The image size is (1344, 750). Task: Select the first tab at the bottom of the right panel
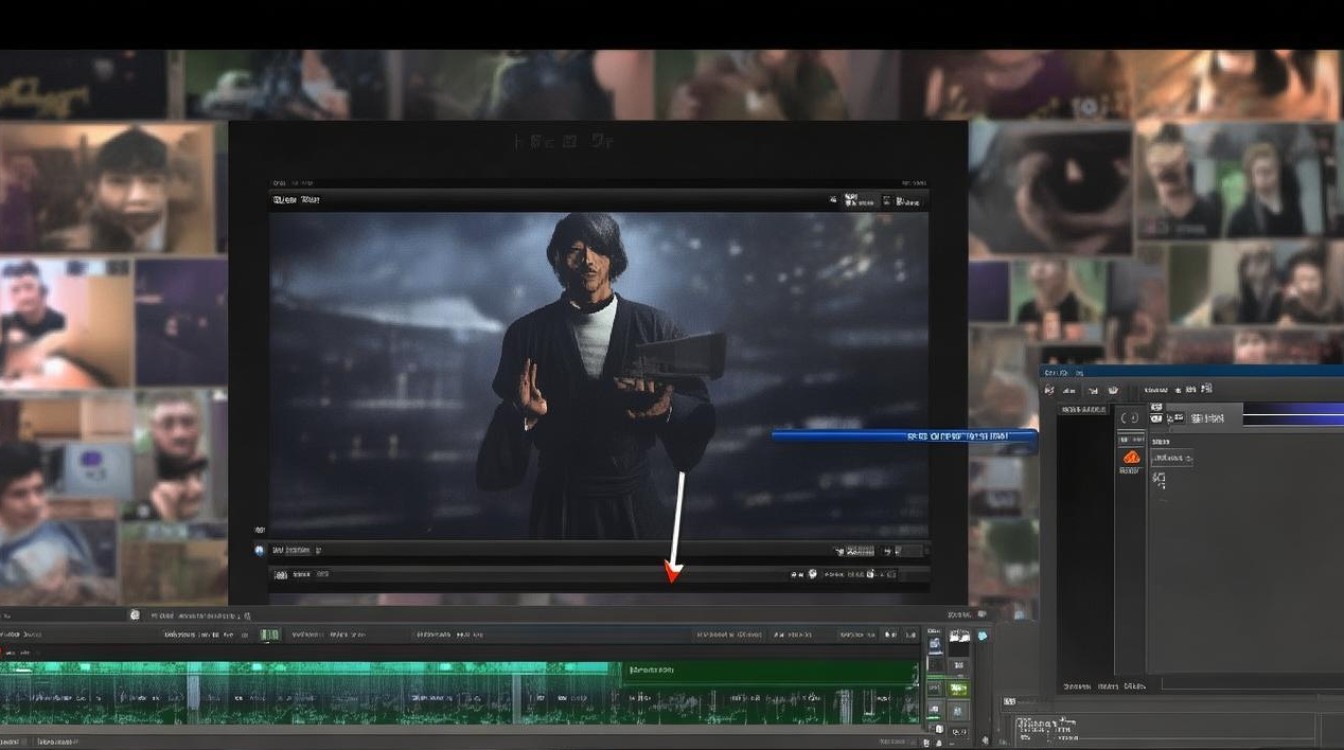tap(1076, 686)
